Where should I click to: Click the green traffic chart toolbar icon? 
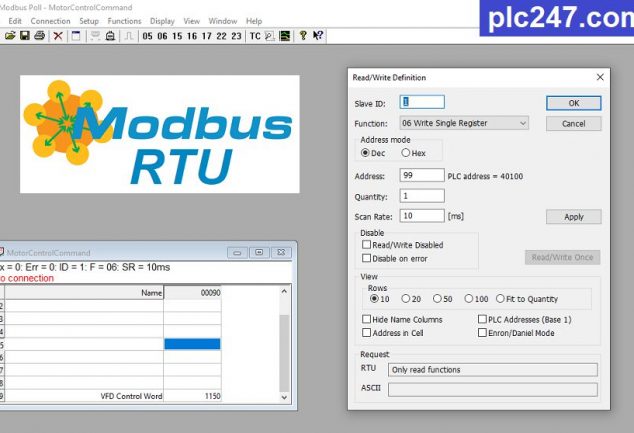pyautogui.click(x=285, y=36)
